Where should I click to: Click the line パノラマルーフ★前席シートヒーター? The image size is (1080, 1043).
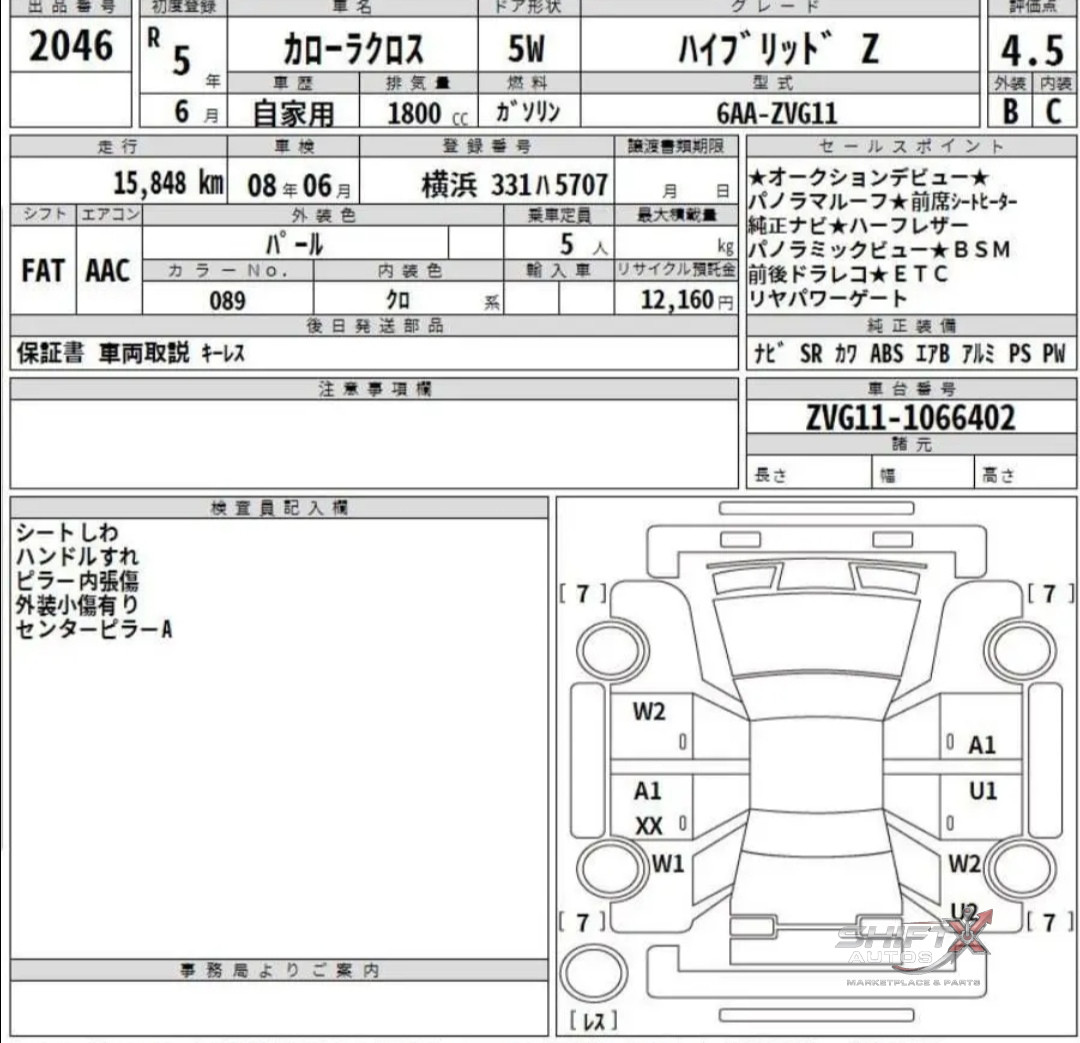[x=882, y=202]
